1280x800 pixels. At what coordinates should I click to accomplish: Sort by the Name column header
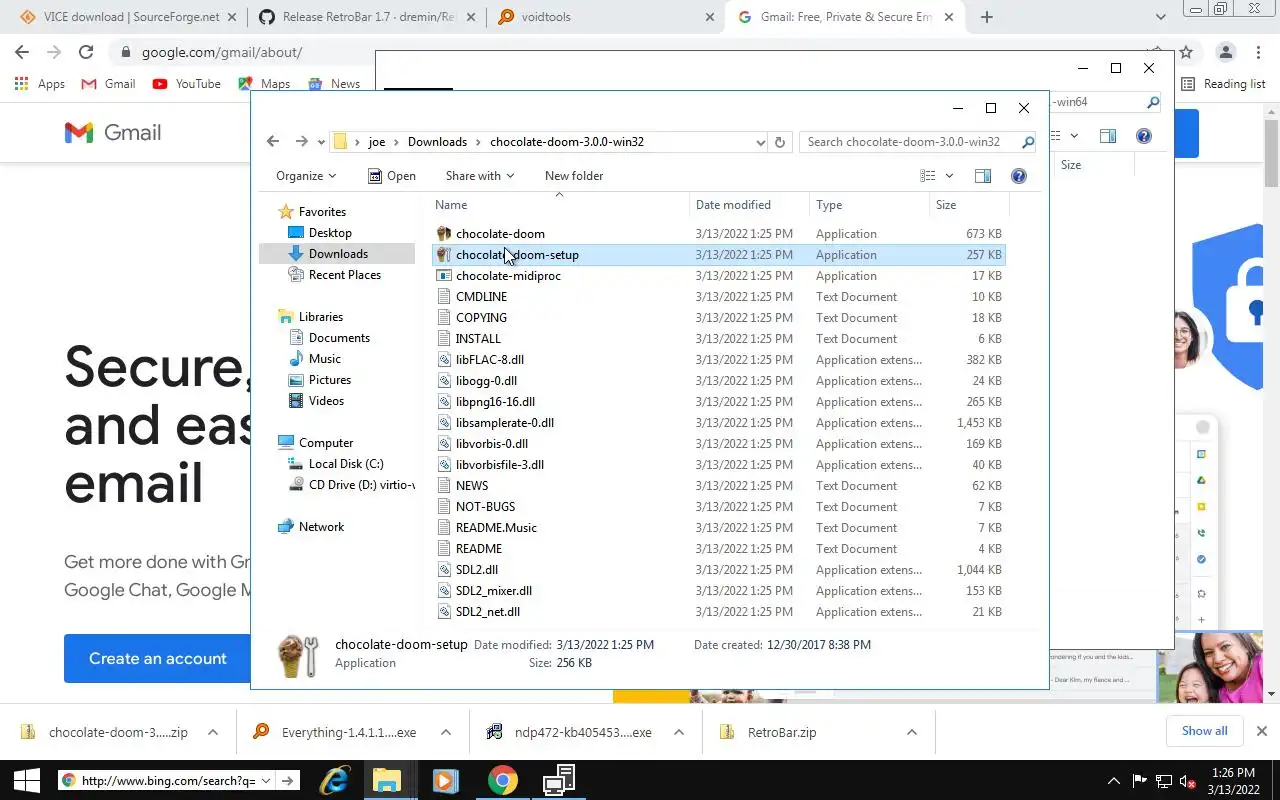(560, 204)
